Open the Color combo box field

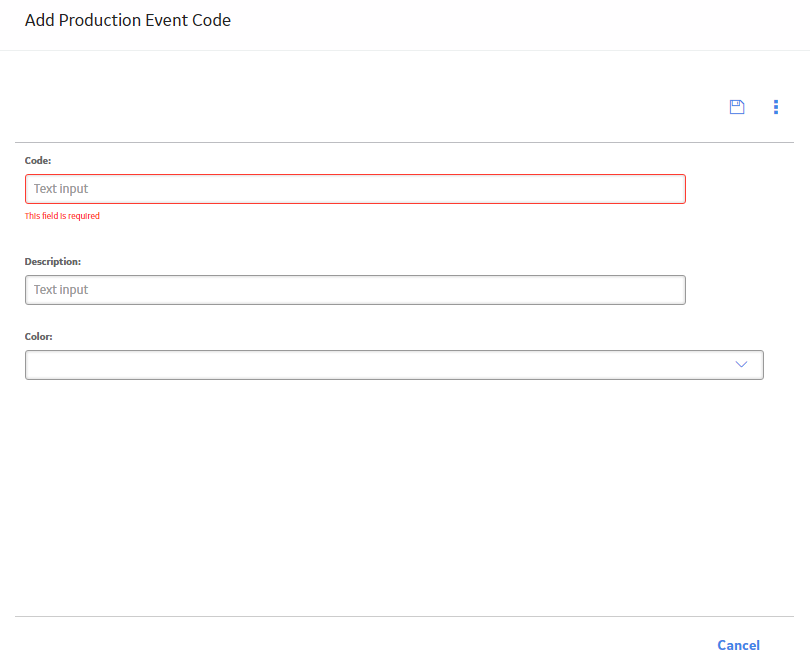tap(394, 365)
